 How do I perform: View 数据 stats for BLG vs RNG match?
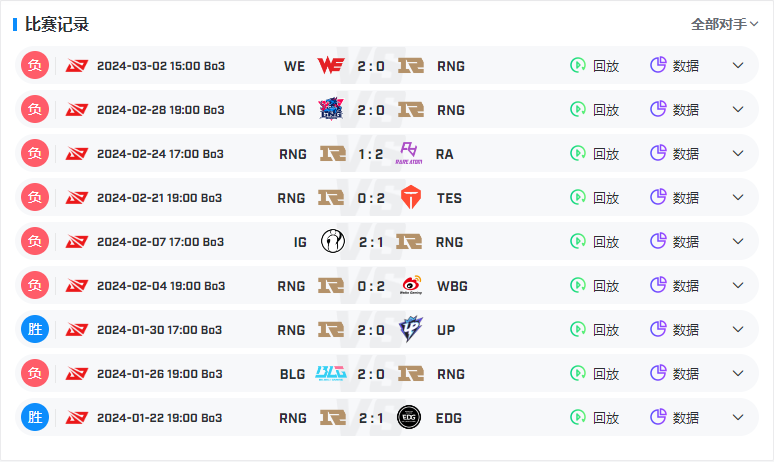coord(674,373)
